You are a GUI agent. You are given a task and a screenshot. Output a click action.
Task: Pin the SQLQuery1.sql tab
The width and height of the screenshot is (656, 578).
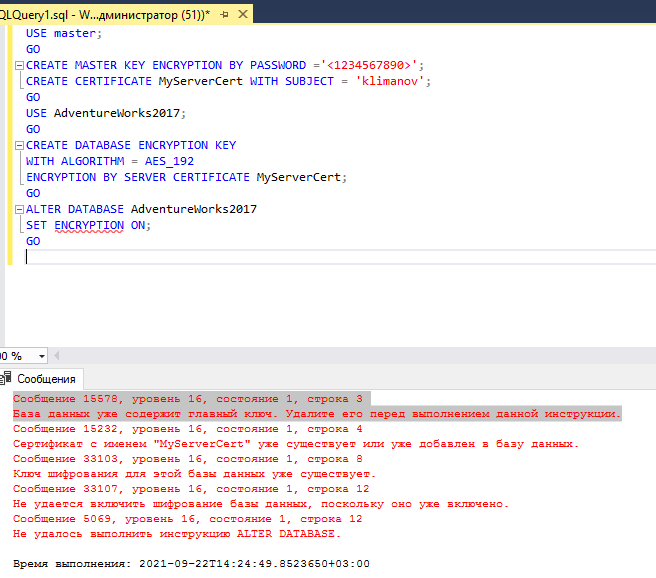[x=224, y=15]
